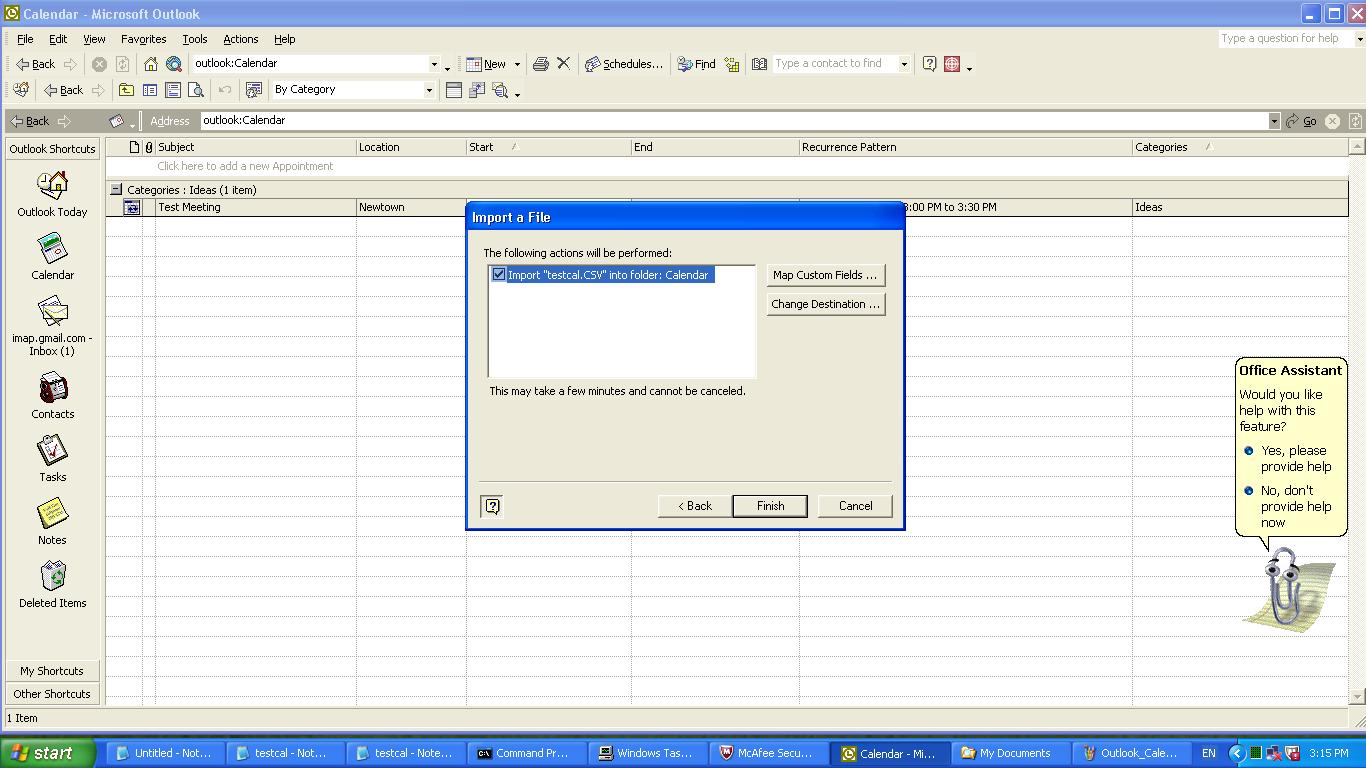Click the Print toolbar icon
This screenshot has width=1366, height=768.
click(x=541, y=64)
